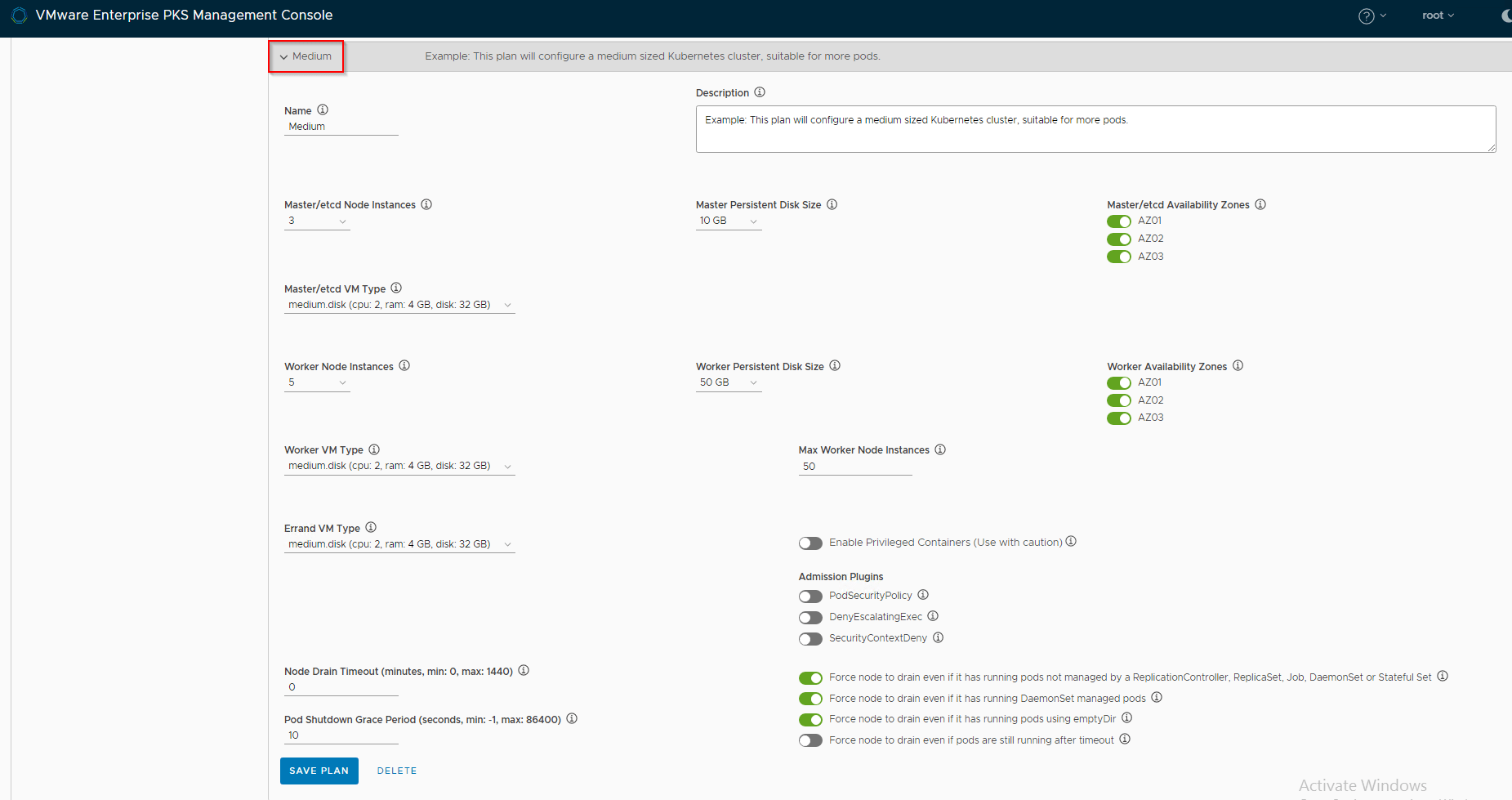The image size is (1512, 800).
Task: Enable the PodSecurityPolicy admission plugin
Action: [x=810, y=597]
